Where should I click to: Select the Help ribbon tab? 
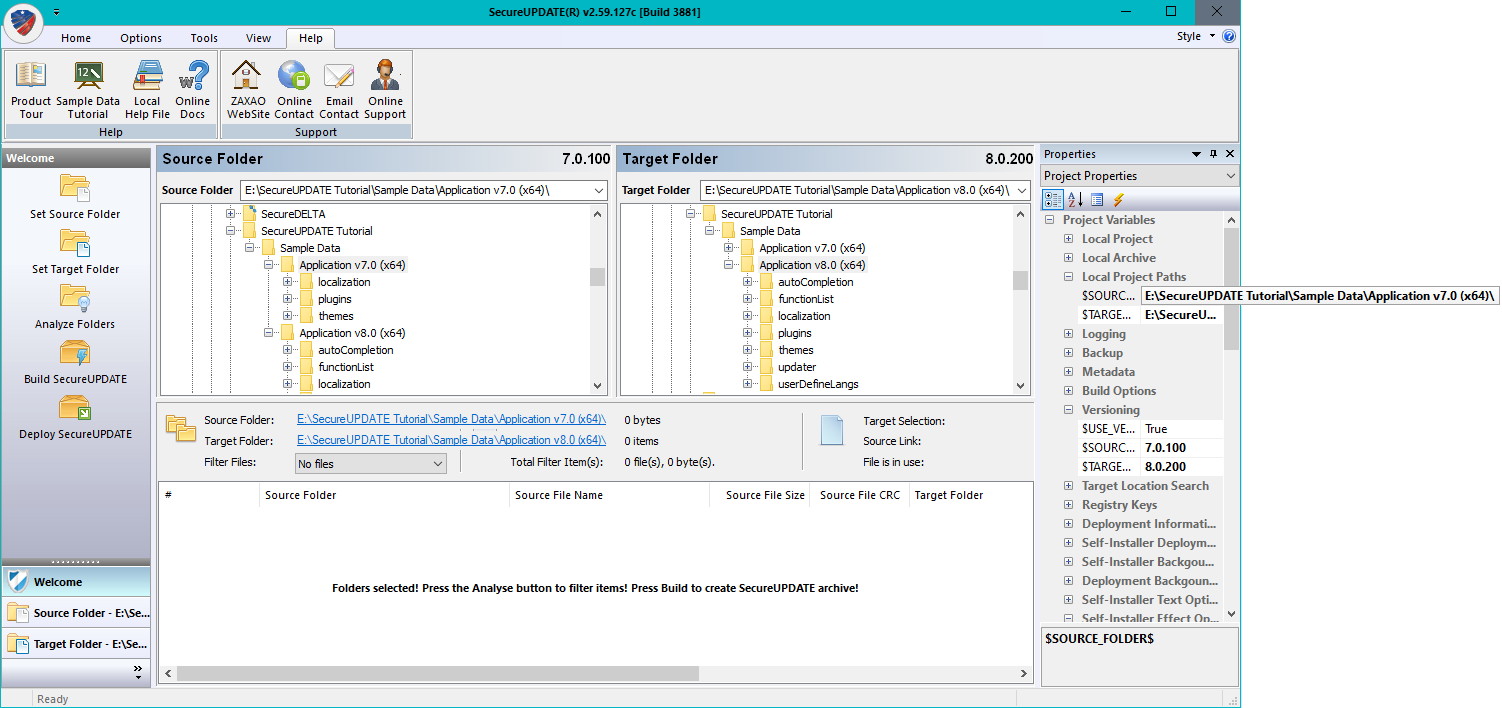point(311,38)
